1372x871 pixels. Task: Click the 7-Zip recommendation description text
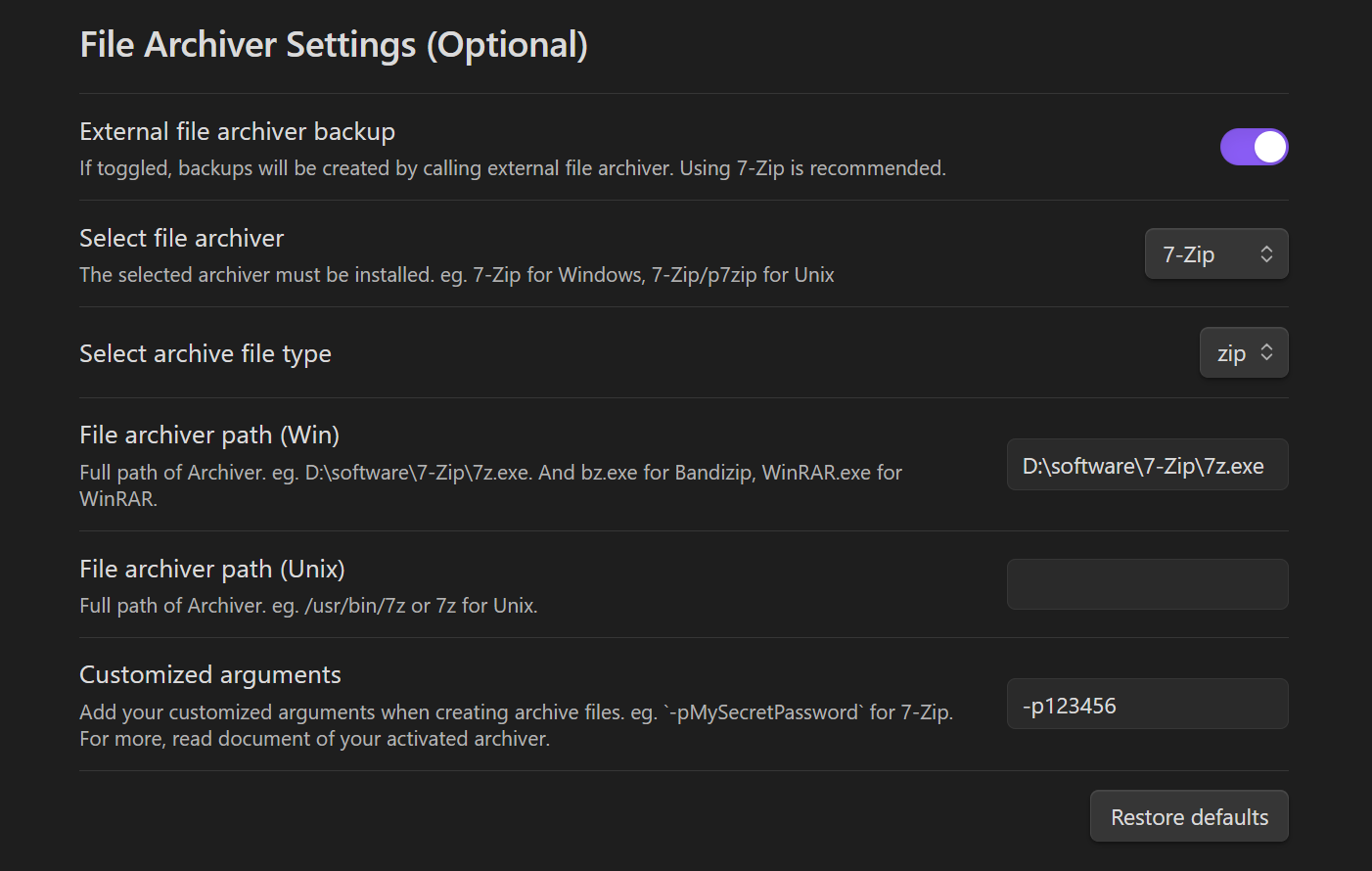click(x=512, y=167)
